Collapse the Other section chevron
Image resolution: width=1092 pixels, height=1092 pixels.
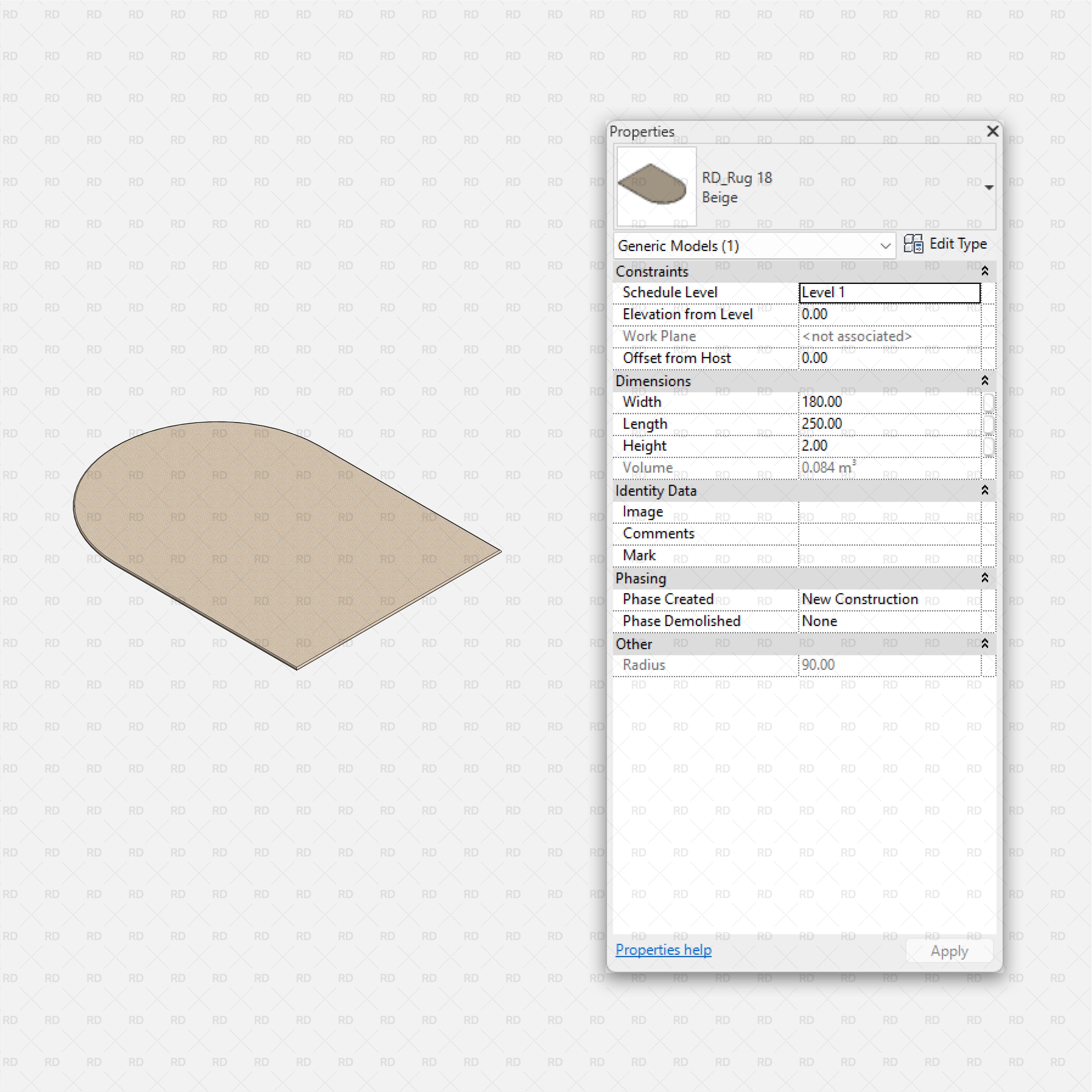point(985,644)
